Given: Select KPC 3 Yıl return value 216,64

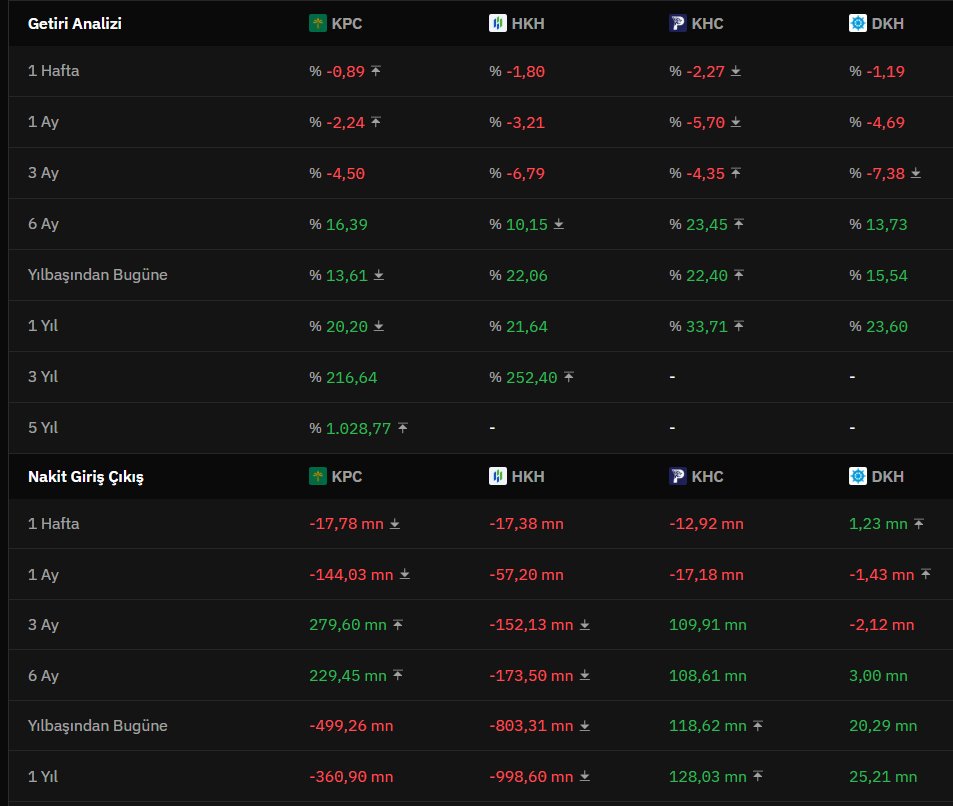Looking at the screenshot, I should tap(351, 377).
